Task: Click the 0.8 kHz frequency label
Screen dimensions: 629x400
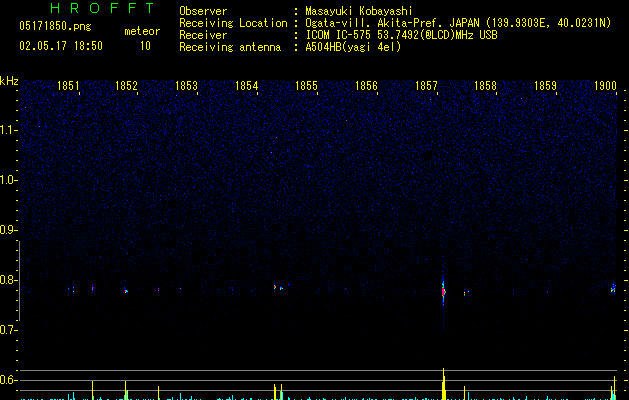Action: [x=8, y=280]
